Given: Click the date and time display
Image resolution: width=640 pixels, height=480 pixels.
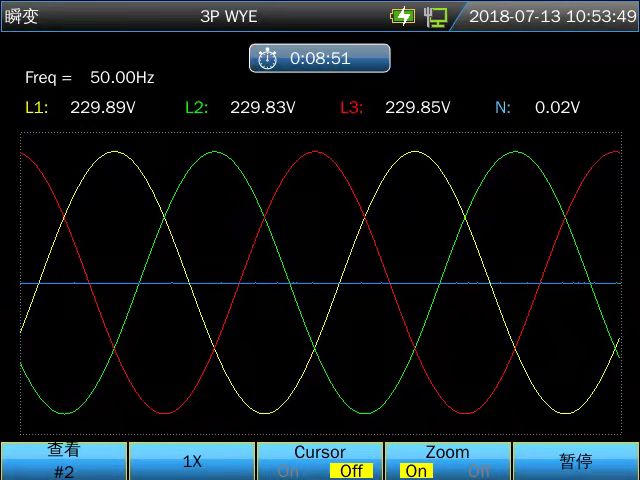Looking at the screenshot, I should (547, 16).
